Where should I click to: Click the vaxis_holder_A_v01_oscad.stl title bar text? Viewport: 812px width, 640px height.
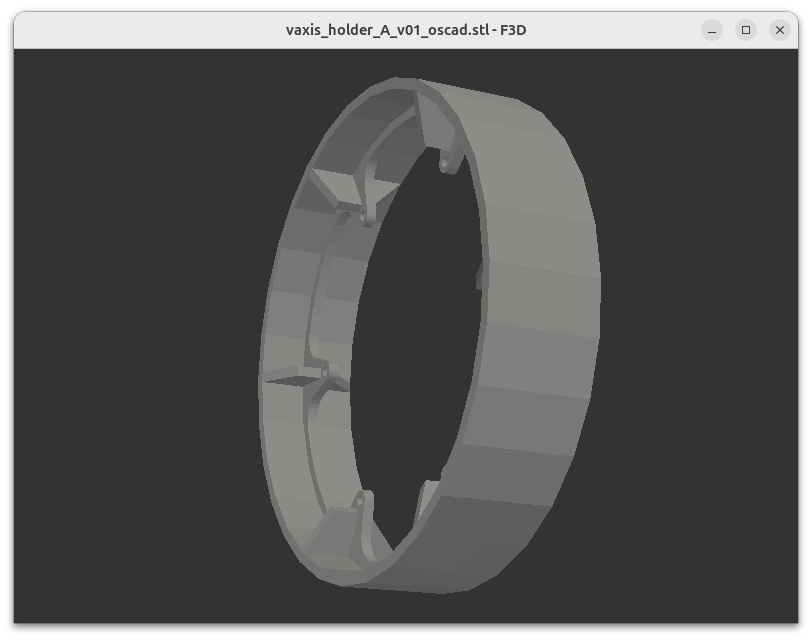click(x=405, y=30)
